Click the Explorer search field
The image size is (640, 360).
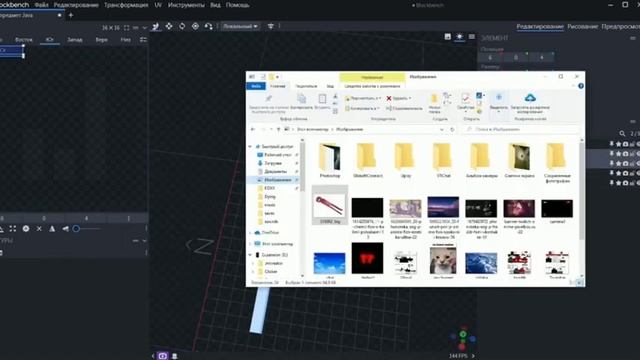pos(521,129)
